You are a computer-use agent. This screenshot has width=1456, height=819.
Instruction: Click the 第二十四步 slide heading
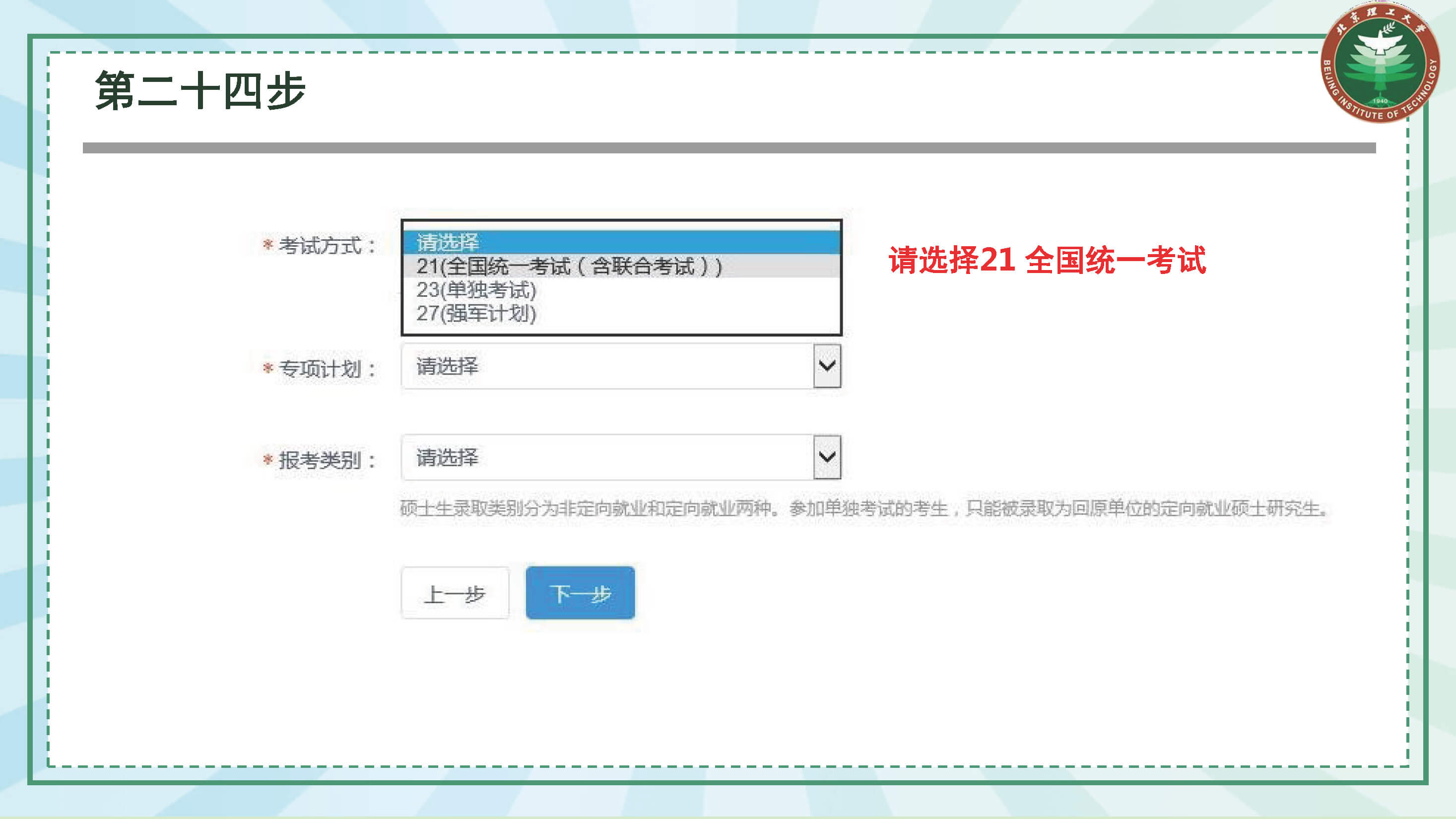pos(200,90)
